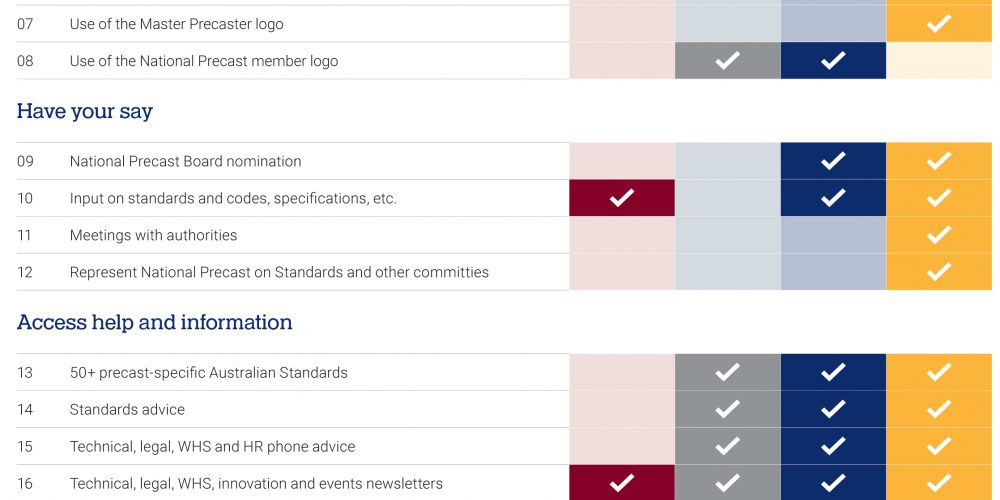Screen dimensions: 1000x500
Task: Click navy checkmark in National Precast member logo row
Action: [833, 61]
